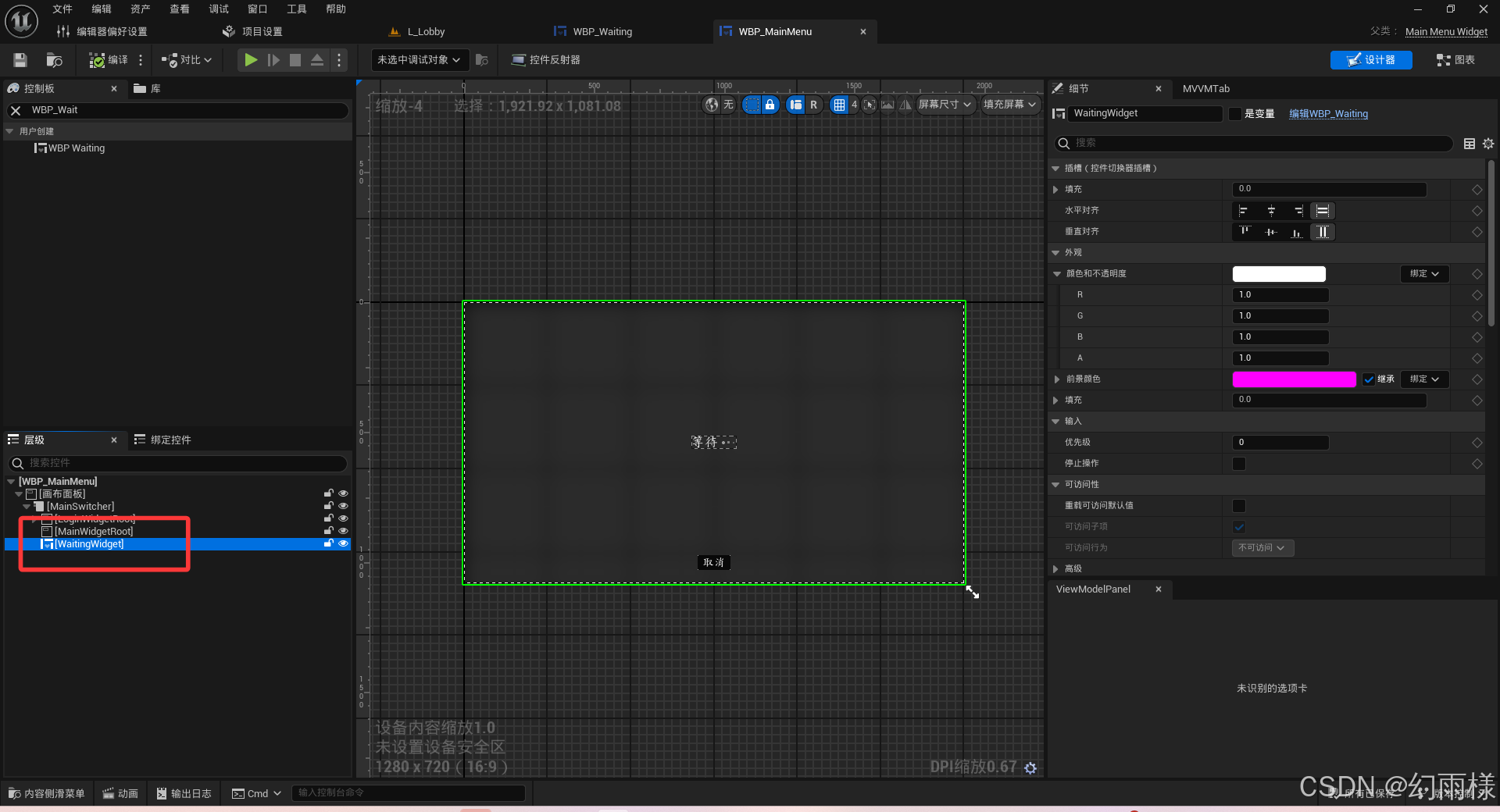Toggle render transform R mode
Image resolution: width=1500 pixels, height=812 pixels.
[814, 105]
